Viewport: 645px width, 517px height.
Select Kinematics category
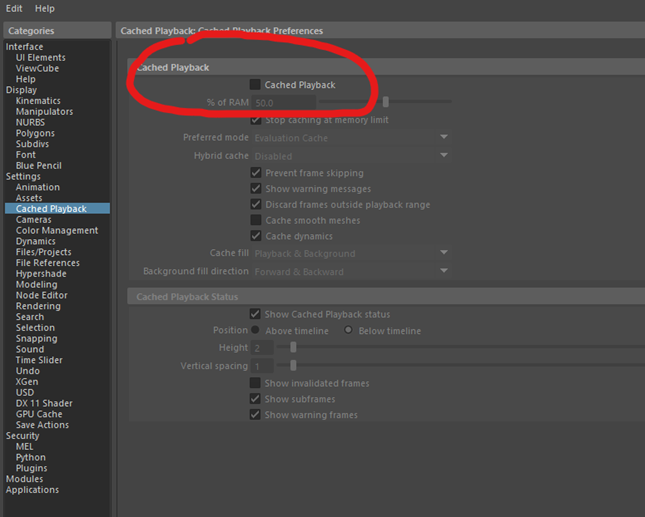[38, 101]
